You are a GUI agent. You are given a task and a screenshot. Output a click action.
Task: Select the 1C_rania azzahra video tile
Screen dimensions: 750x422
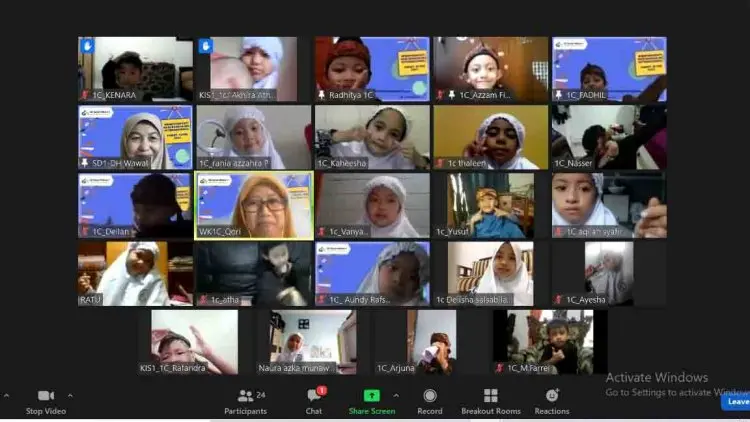(254, 137)
